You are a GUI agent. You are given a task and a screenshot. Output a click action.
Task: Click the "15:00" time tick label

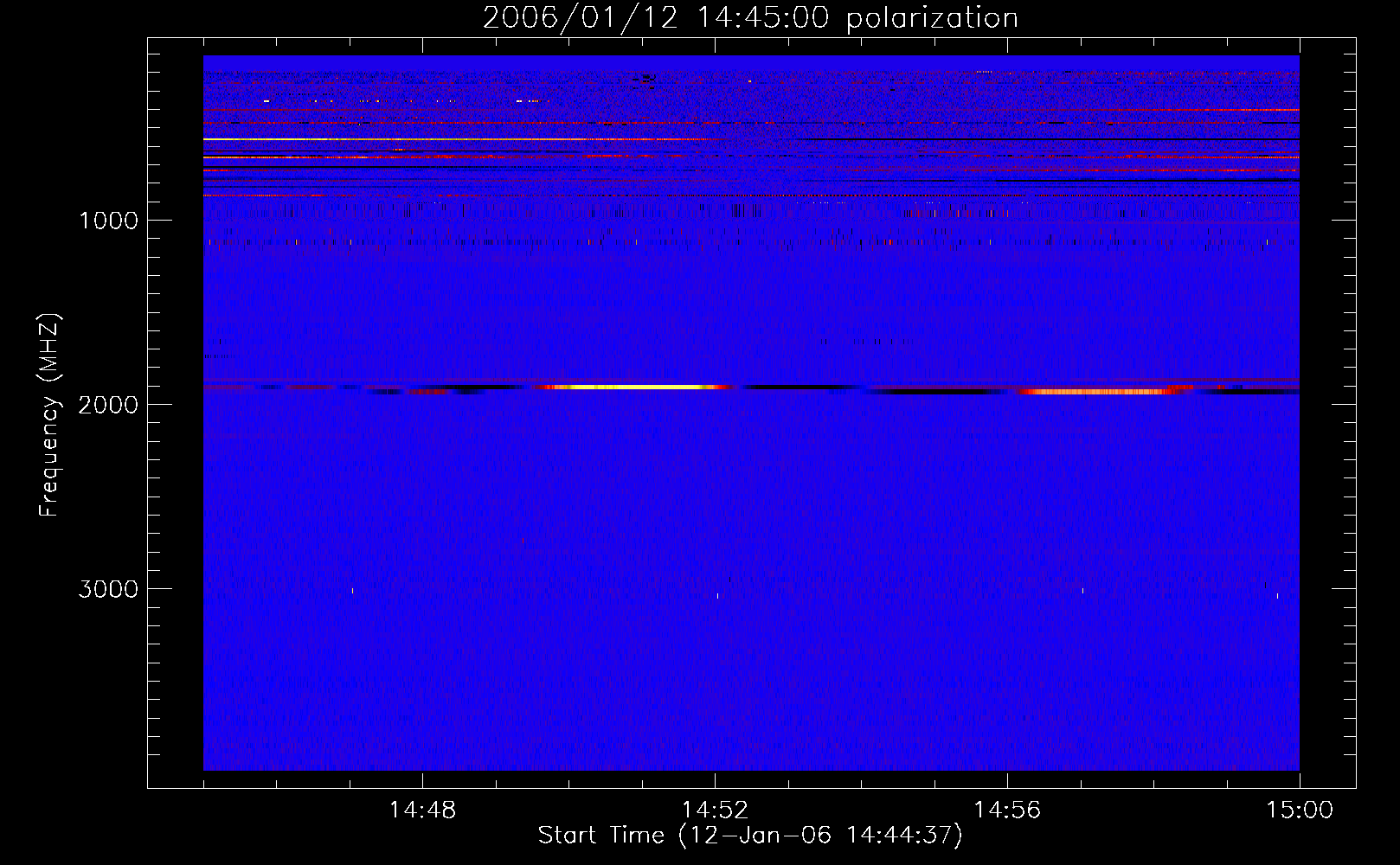pos(1300,811)
